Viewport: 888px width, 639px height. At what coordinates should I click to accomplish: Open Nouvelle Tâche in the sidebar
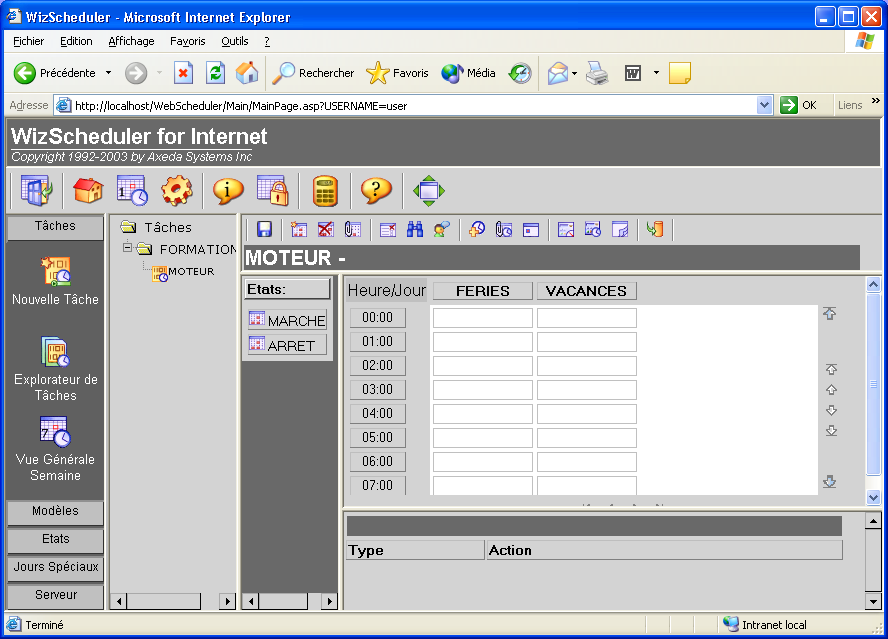pyautogui.click(x=56, y=281)
